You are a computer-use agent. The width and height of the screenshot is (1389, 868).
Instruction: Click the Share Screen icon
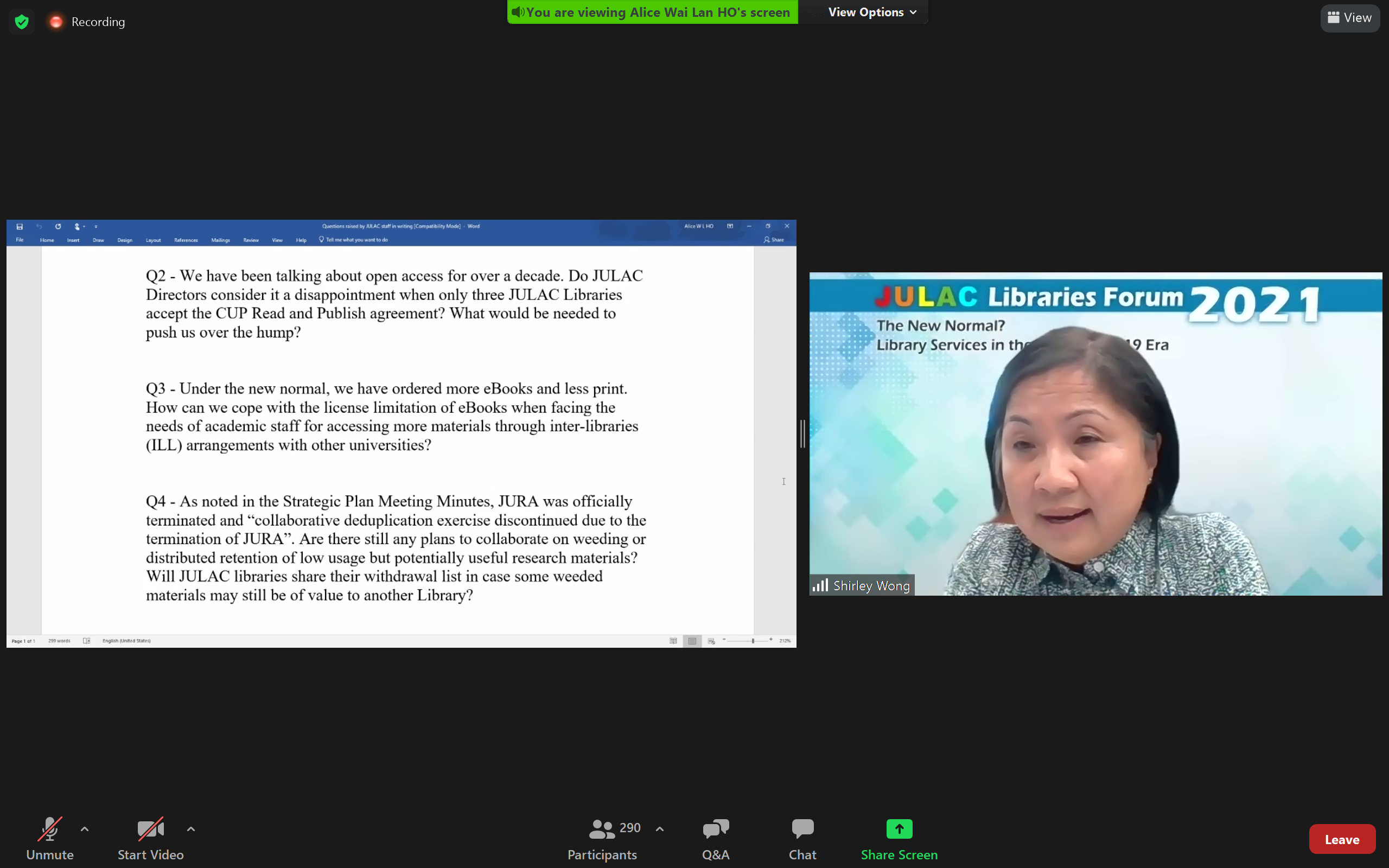point(899,829)
